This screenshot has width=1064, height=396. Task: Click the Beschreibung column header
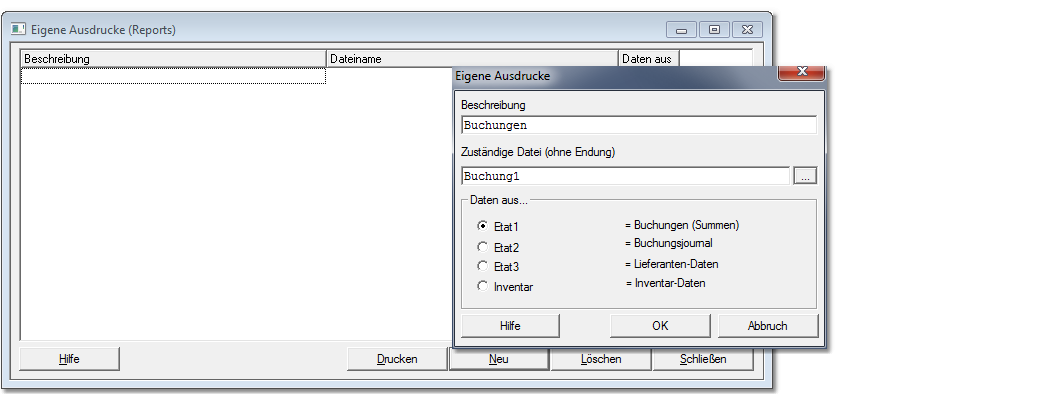pos(174,59)
